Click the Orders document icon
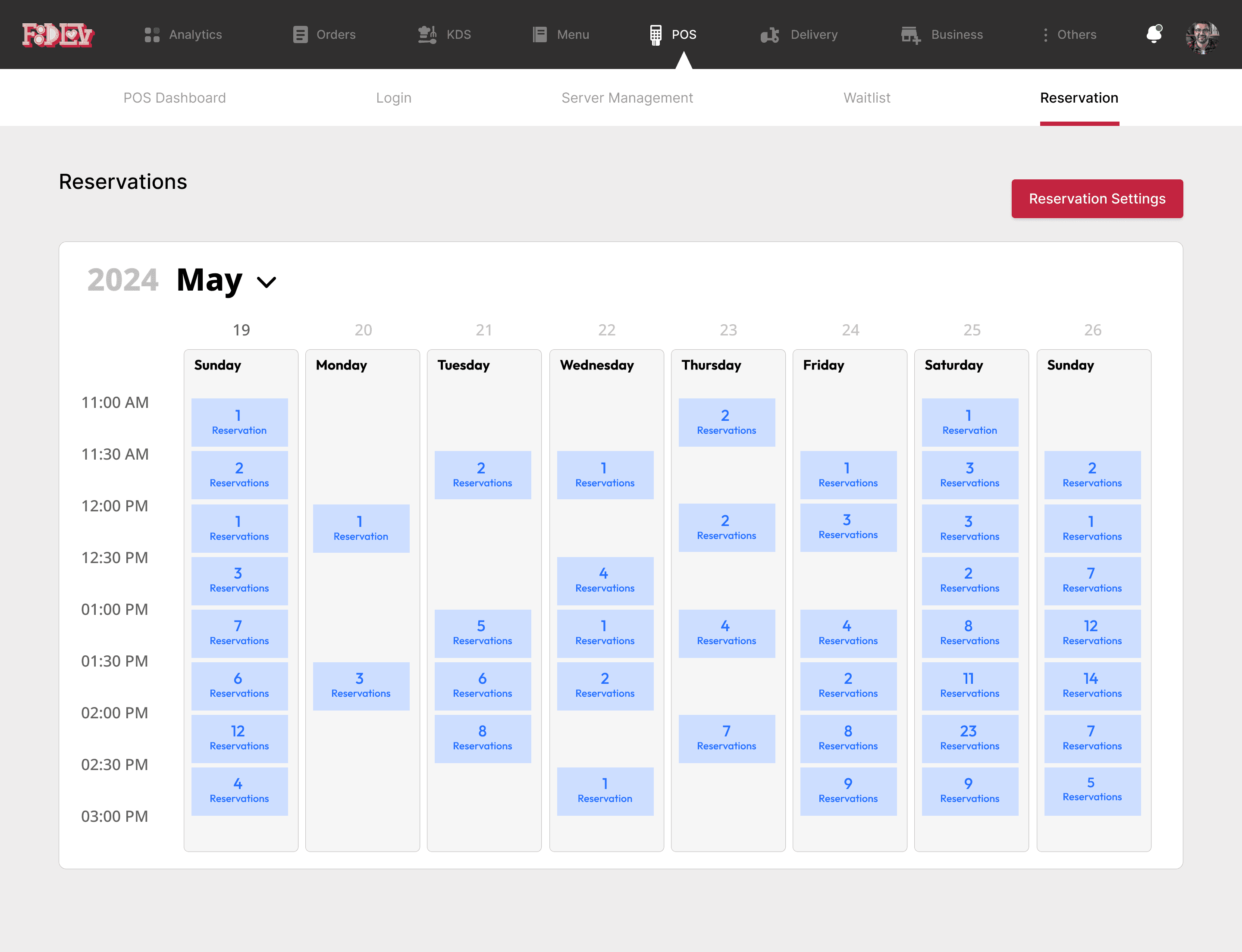1242x952 pixels. (x=300, y=34)
